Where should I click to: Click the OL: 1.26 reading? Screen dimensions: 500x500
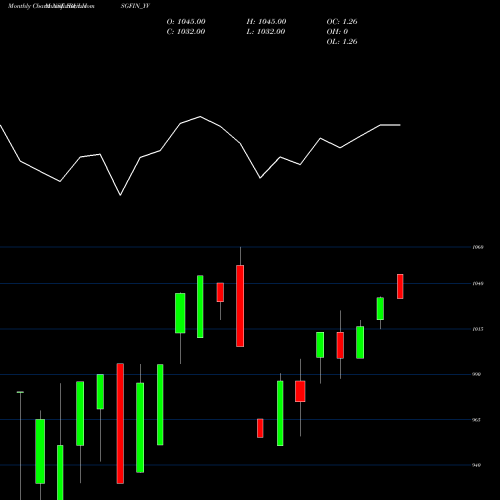tap(342, 42)
